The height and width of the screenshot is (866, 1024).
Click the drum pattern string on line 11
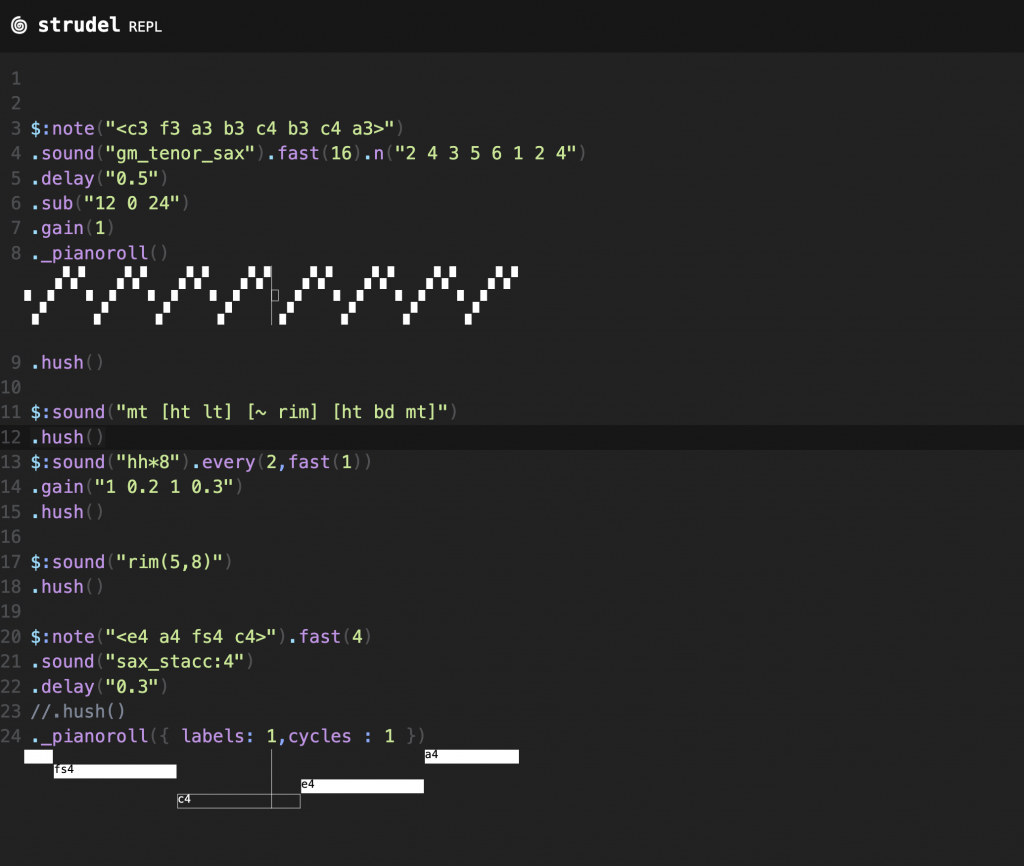(281, 412)
